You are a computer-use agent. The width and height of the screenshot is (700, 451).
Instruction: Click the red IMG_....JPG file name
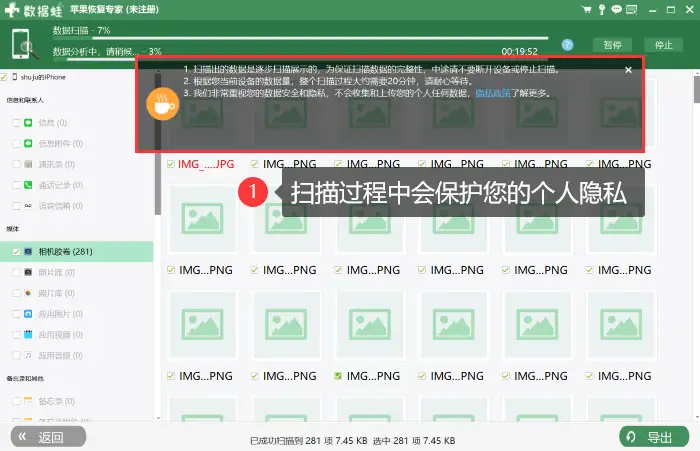point(206,164)
